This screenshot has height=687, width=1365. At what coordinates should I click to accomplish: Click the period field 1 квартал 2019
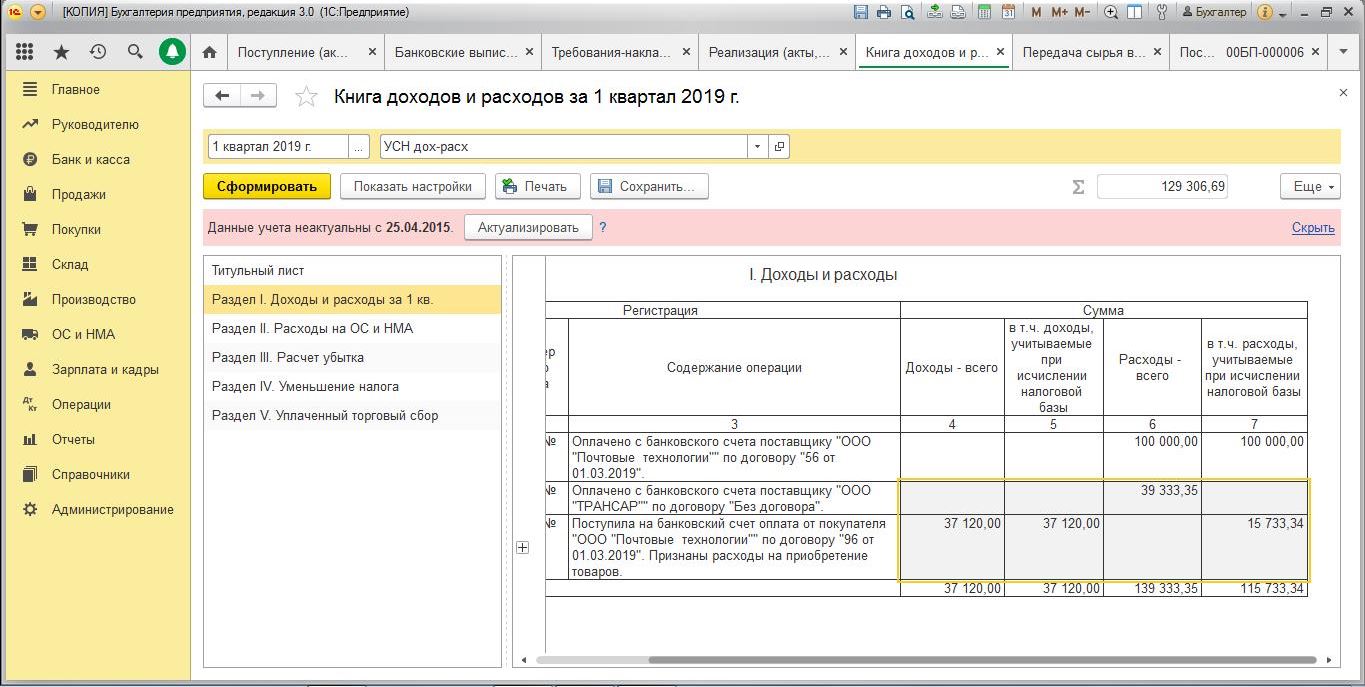[x=277, y=146]
